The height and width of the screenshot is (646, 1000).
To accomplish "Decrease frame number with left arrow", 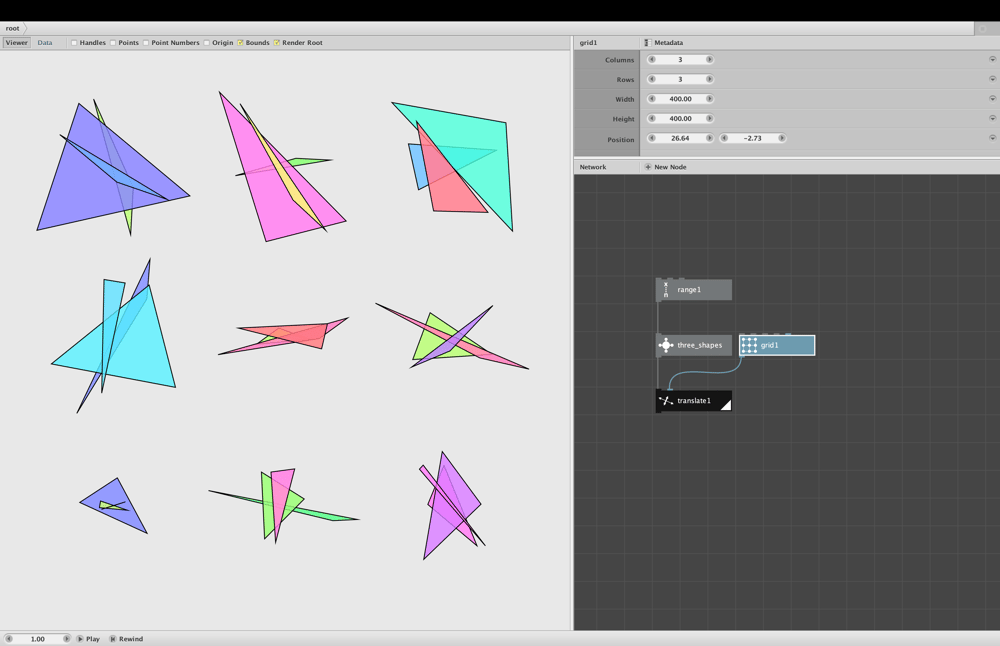I will [9, 638].
